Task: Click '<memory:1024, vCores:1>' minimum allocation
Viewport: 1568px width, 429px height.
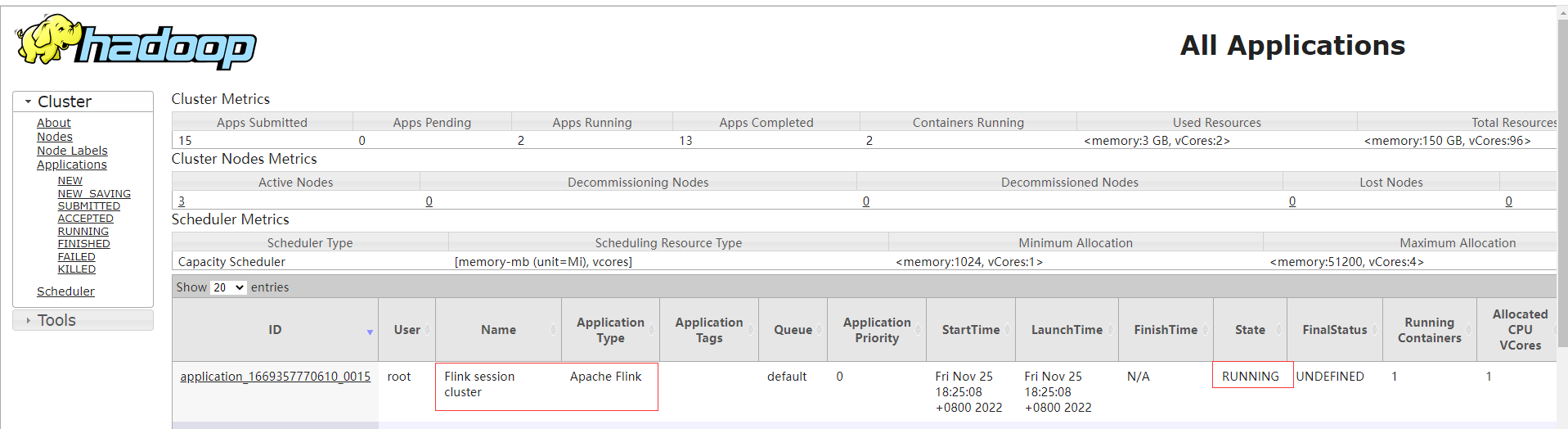Action: tap(969, 262)
